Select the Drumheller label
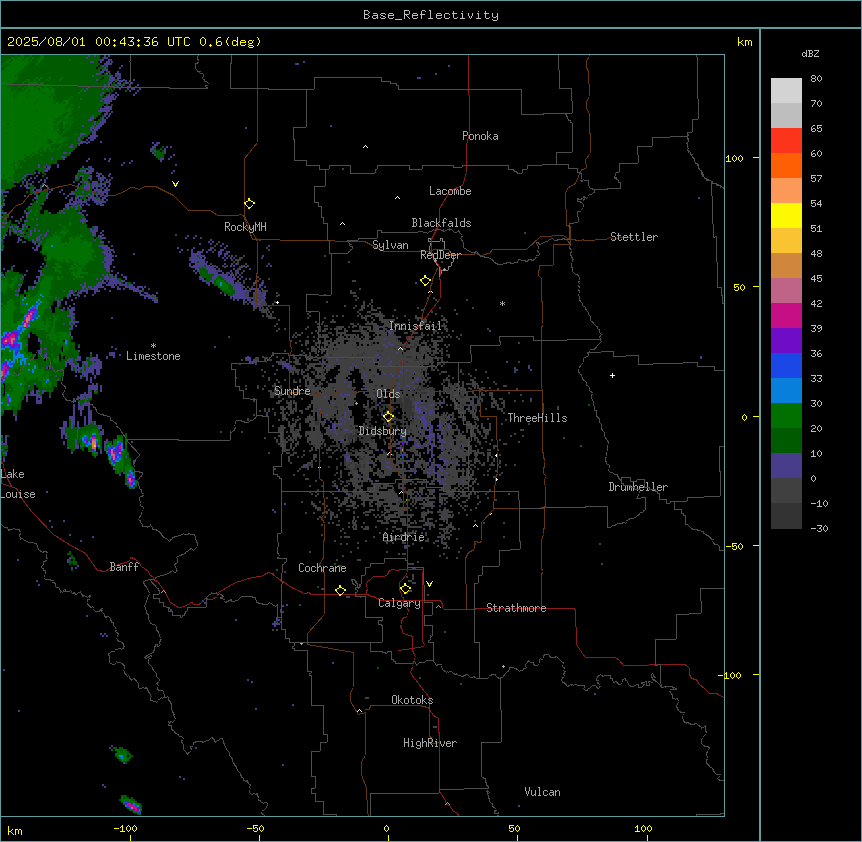Screen dimensions: 862x842 tap(638, 487)
